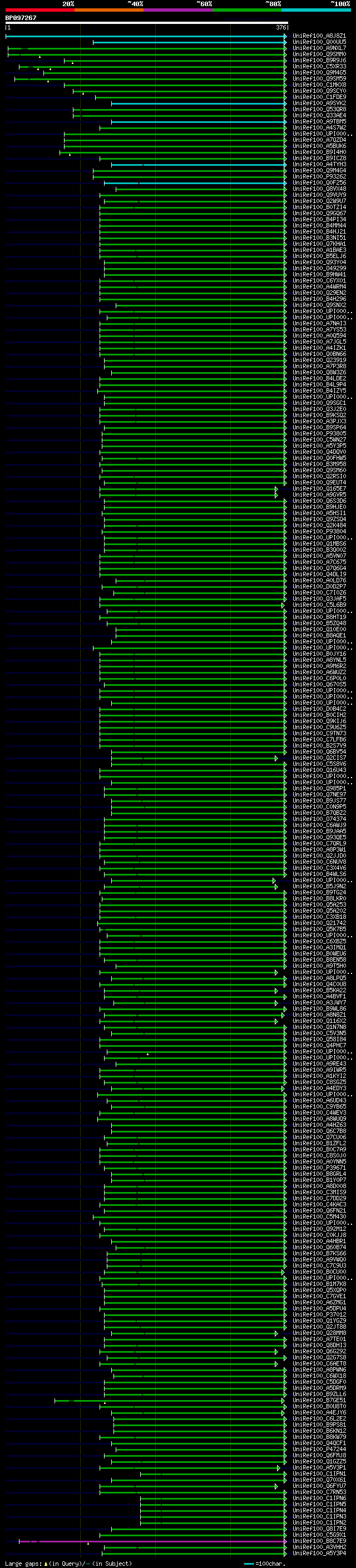
Task: Open hit UniRef100_A8J8Z1
Action: (x=319, y=36)
